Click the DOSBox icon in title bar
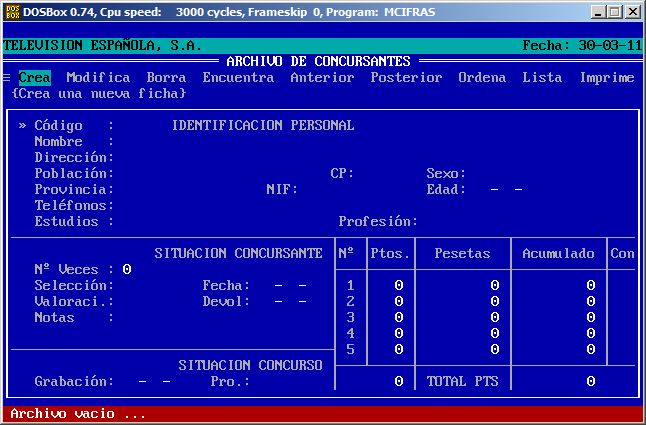The image size is (646, 425). point(11,12)
